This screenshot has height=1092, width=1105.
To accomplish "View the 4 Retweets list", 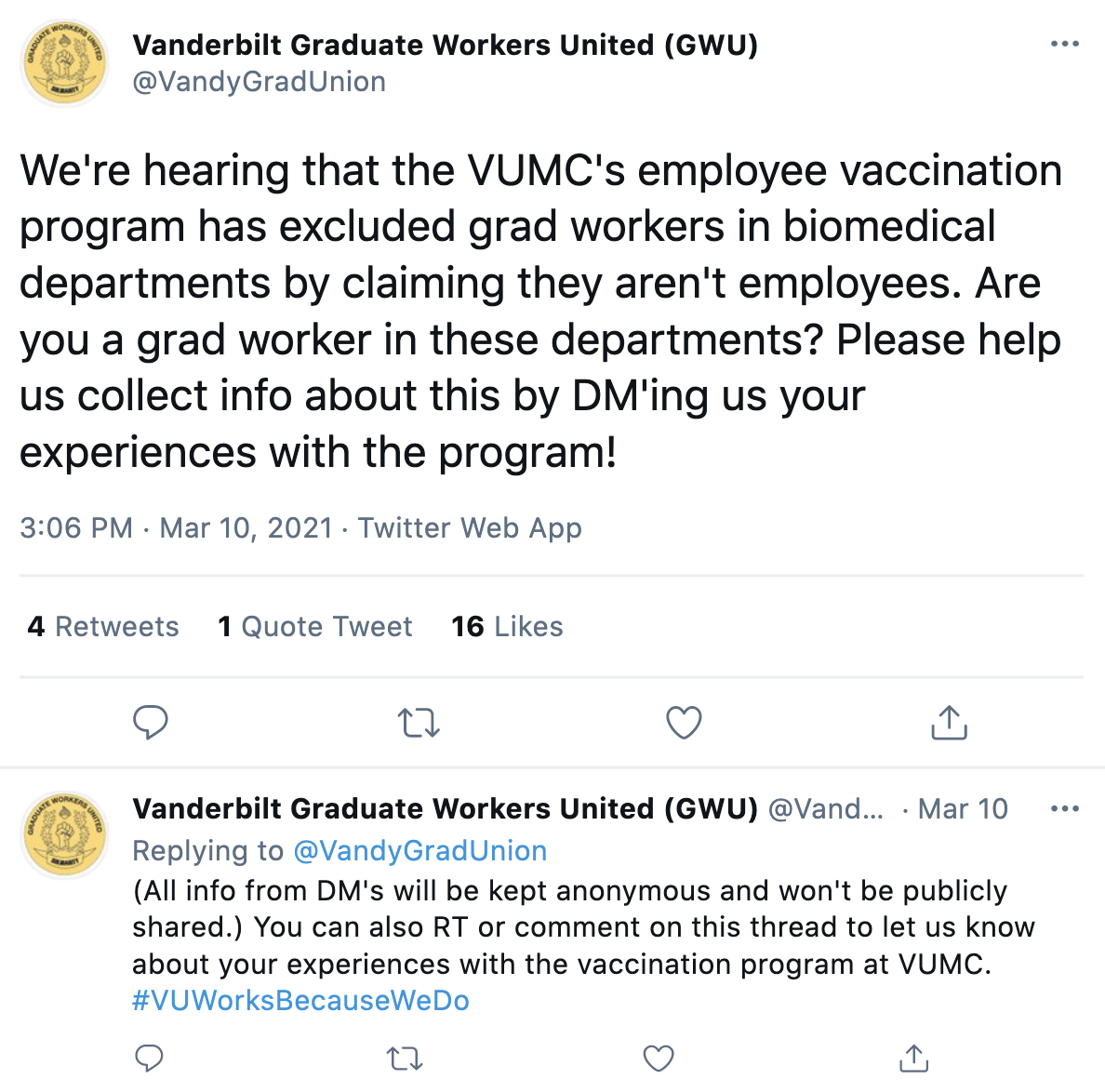I will point(103,627).
